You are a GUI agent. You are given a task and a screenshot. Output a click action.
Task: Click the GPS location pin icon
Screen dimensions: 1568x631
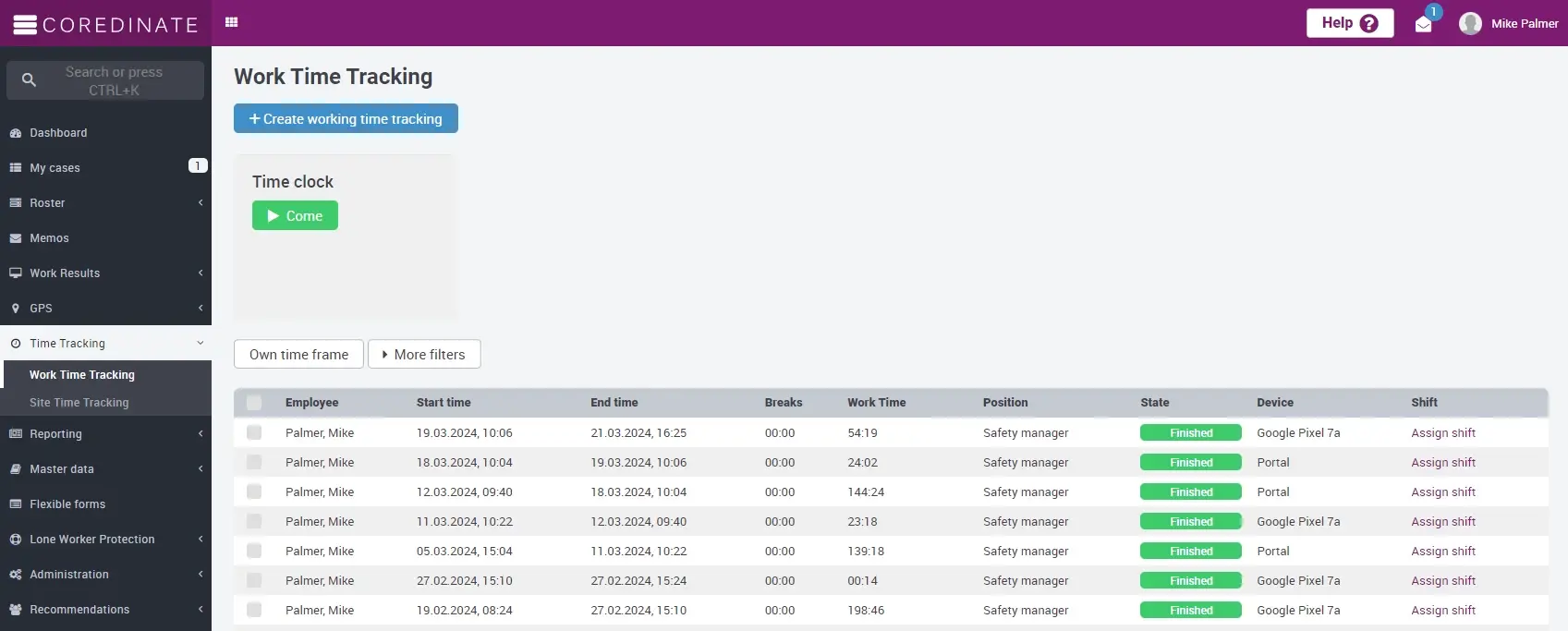16,309
